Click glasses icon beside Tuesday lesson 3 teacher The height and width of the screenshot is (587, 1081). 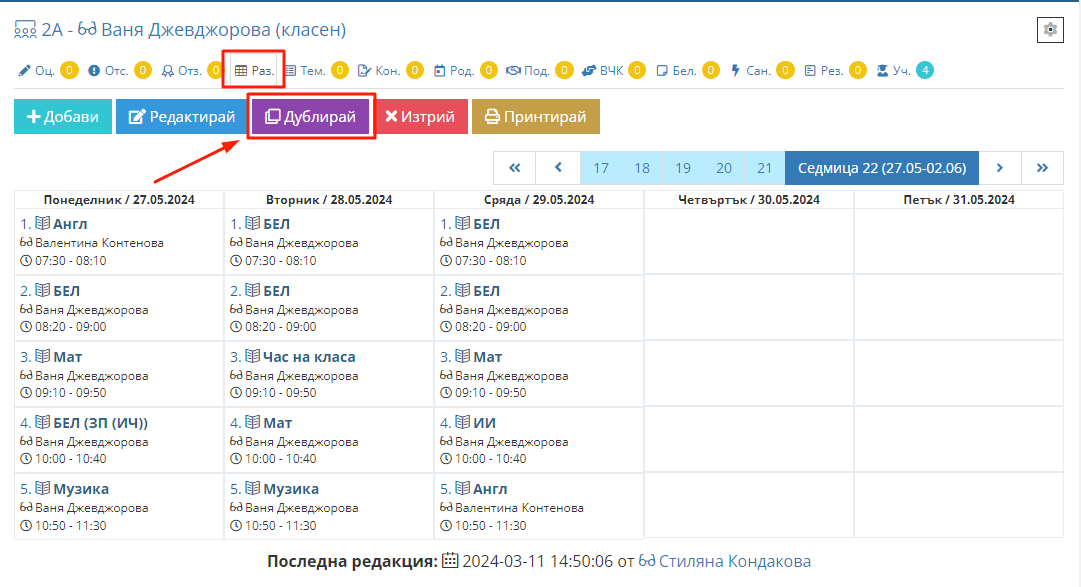(x=236, y=375)
